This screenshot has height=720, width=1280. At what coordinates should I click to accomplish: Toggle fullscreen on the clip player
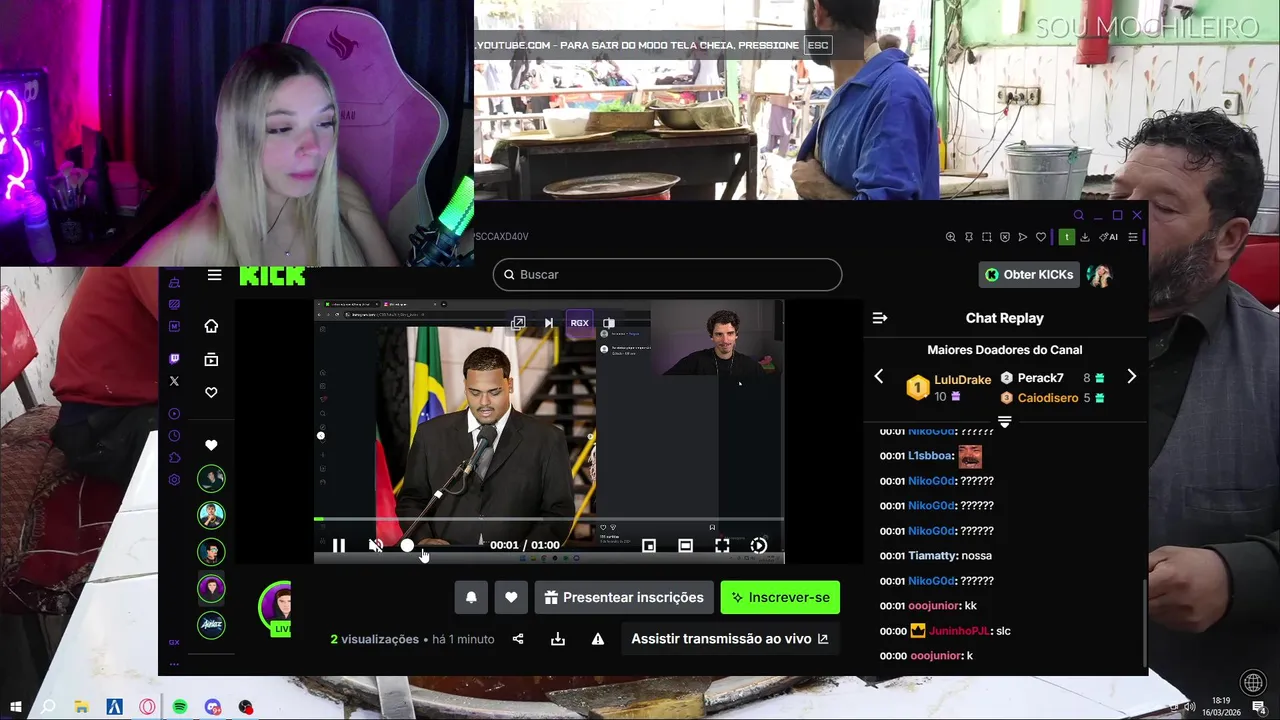click(x=722, y=545)
